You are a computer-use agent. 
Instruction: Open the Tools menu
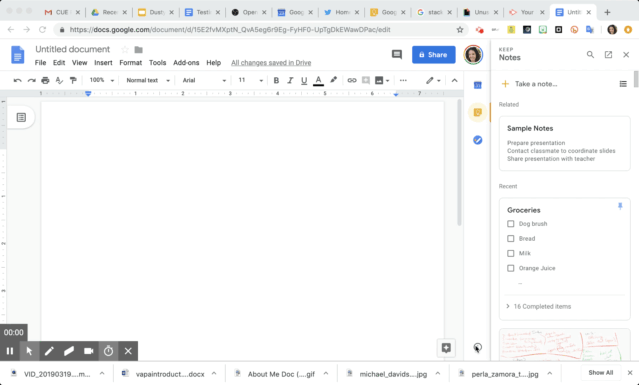point(157,63)
